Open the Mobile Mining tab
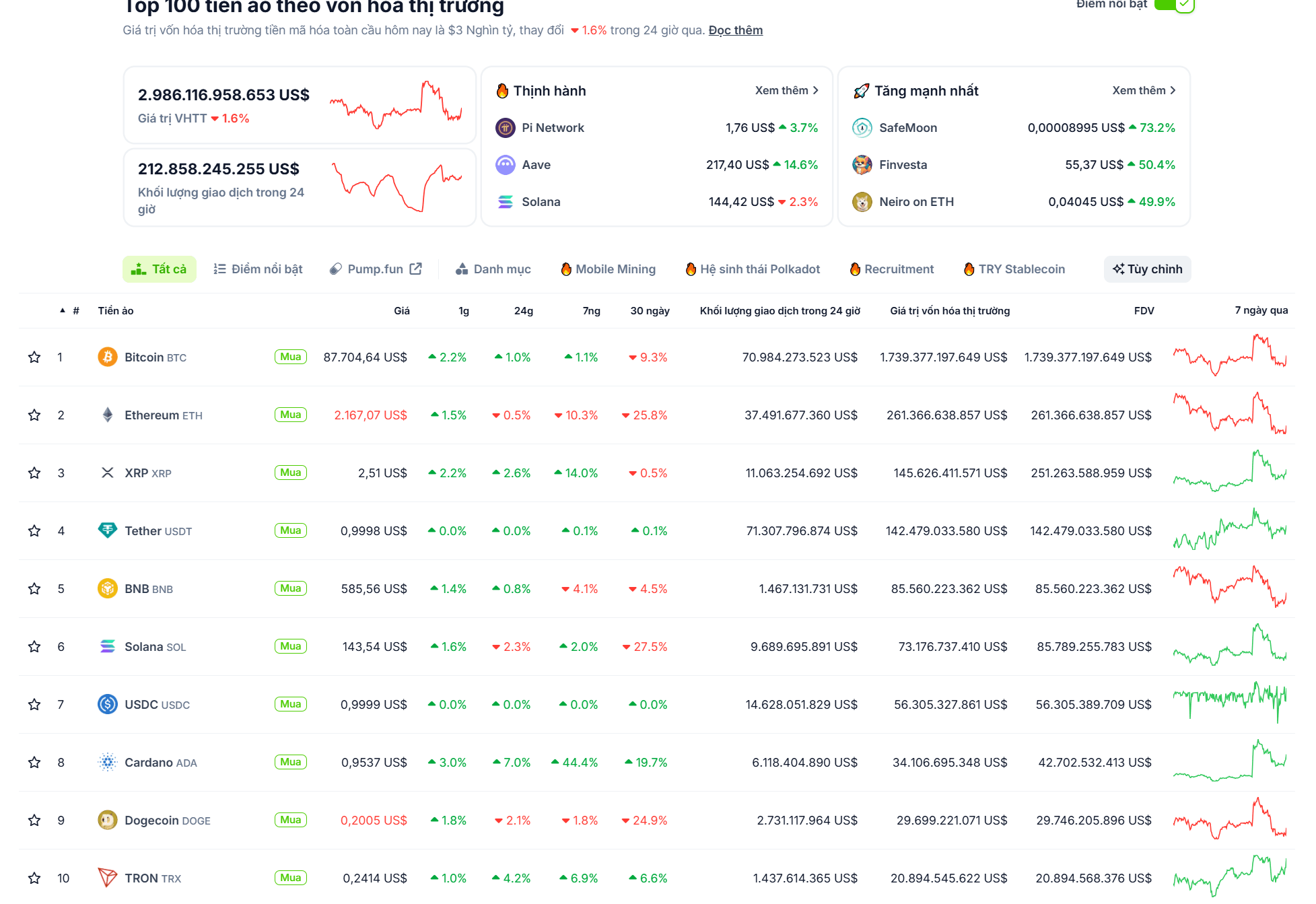 pos(609,269)
